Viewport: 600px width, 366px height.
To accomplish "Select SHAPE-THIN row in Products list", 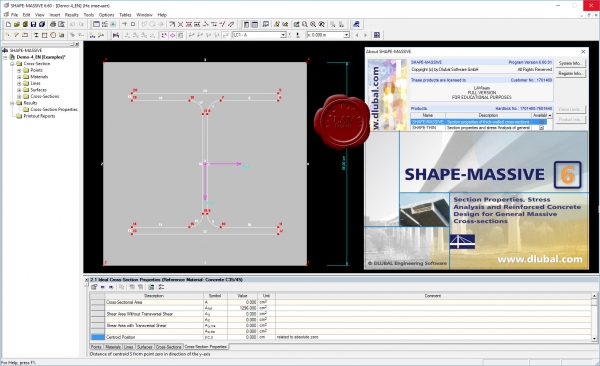I will click(478, 127).
